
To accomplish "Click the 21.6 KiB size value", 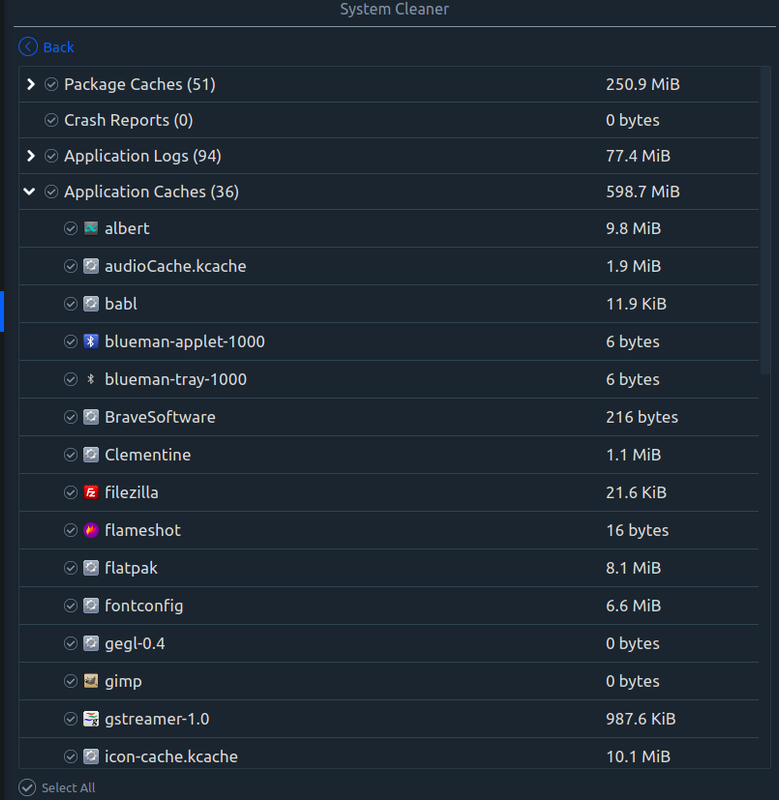I will coord(636,493).
